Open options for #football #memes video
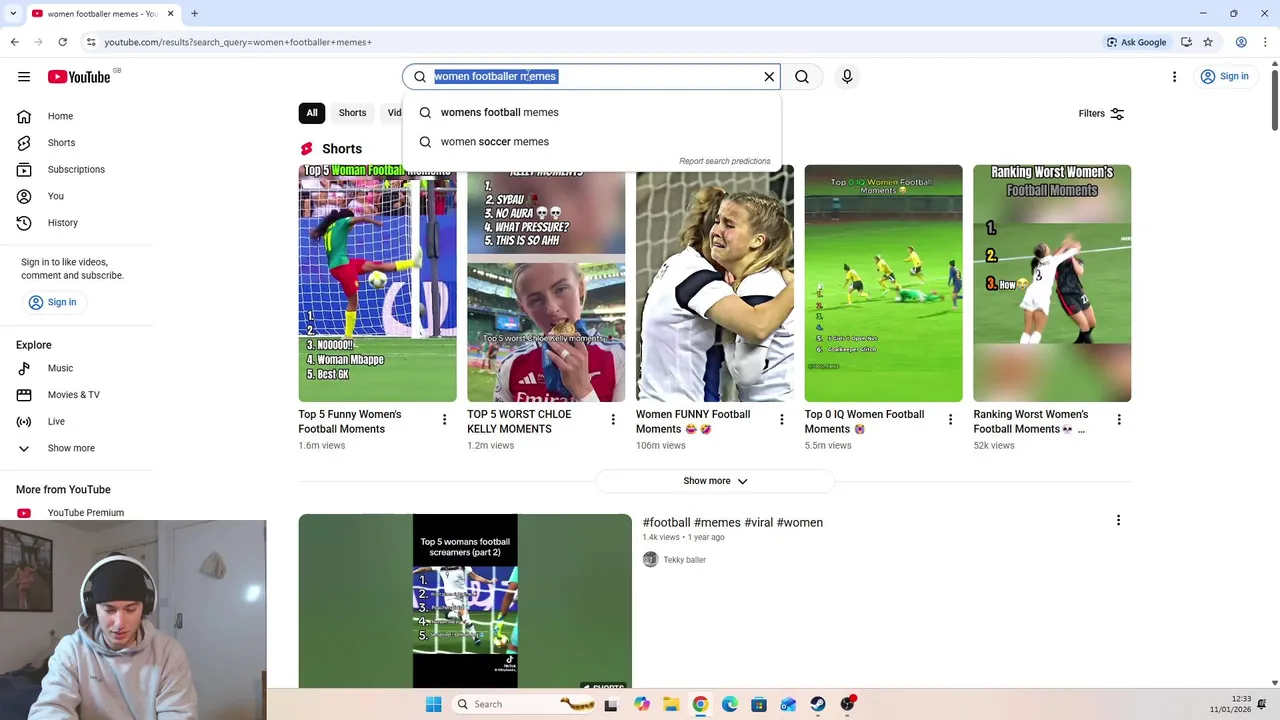The width and height of the screenshot is (1280, 720). pyautogui.click(x=1118, y=520)
